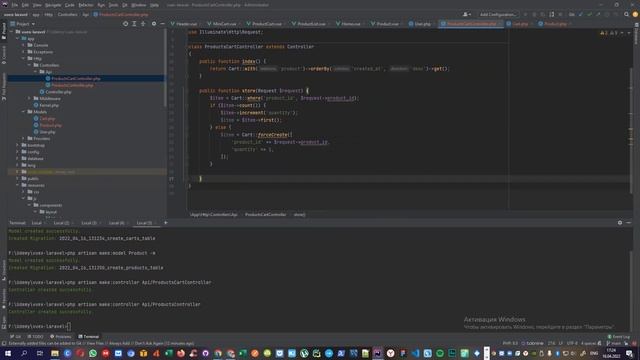Click the Git push arrow icon
640x360 pixels.
598,14
